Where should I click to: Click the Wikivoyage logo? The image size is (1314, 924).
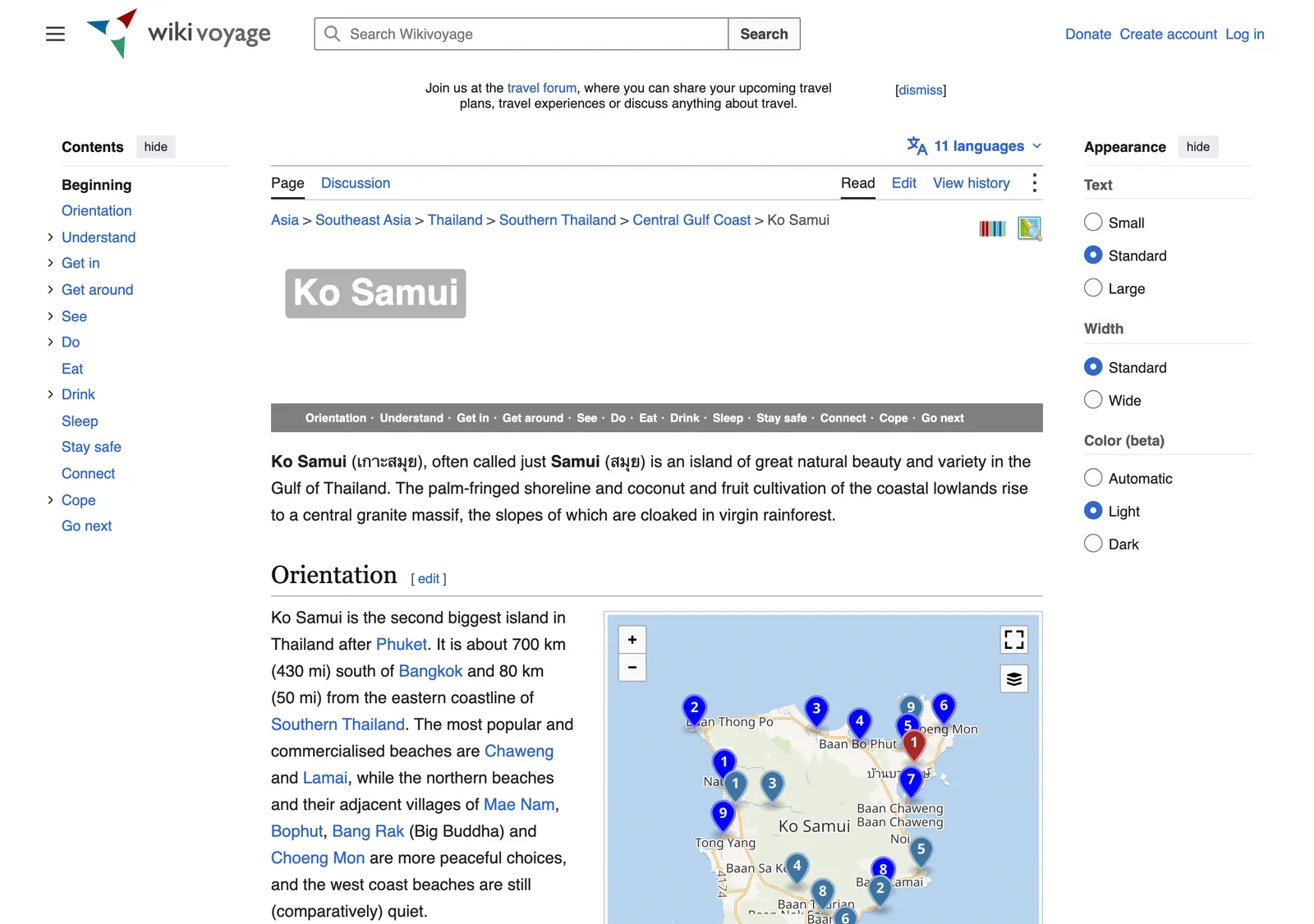[178, 34]
